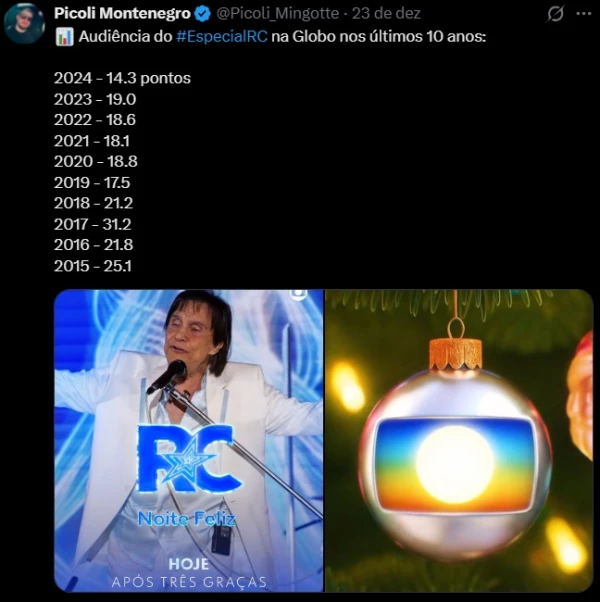Open the Christmas ornament image

(460, 441)
